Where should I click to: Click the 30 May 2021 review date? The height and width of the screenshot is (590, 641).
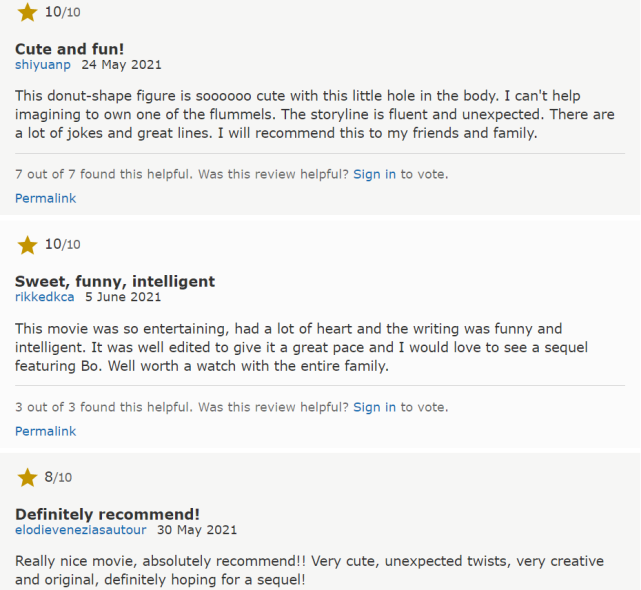point(197,530)
